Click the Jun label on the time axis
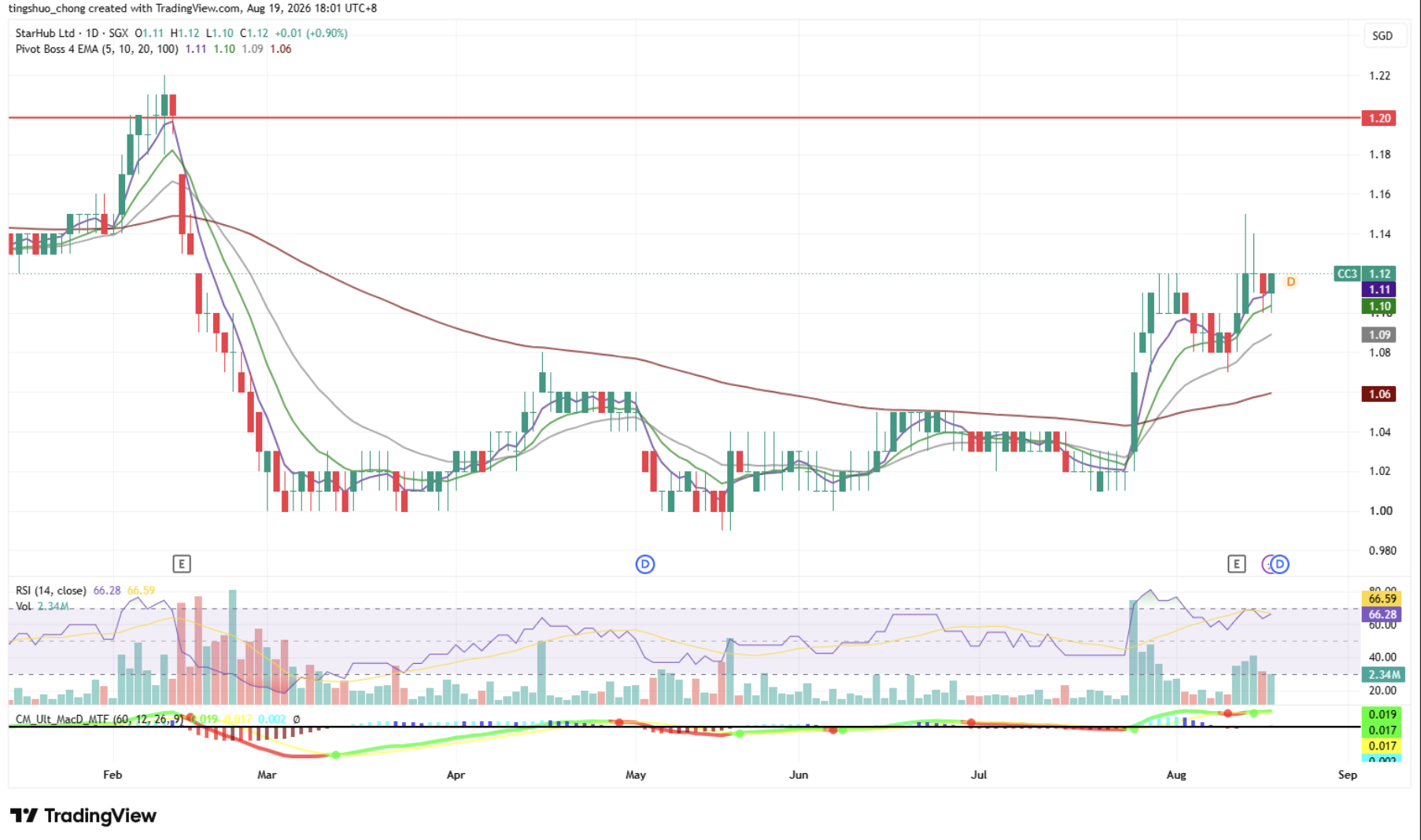This screenshot has height=840, width=1421. (799, 775)
